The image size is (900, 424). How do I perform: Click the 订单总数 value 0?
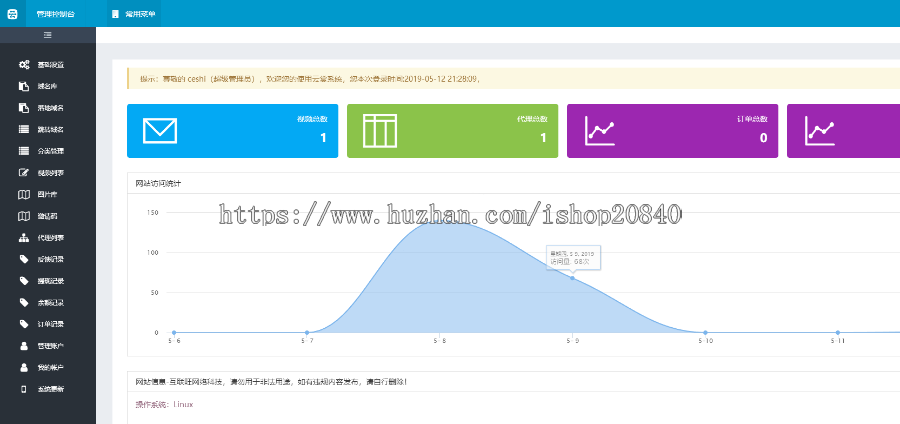763,138
